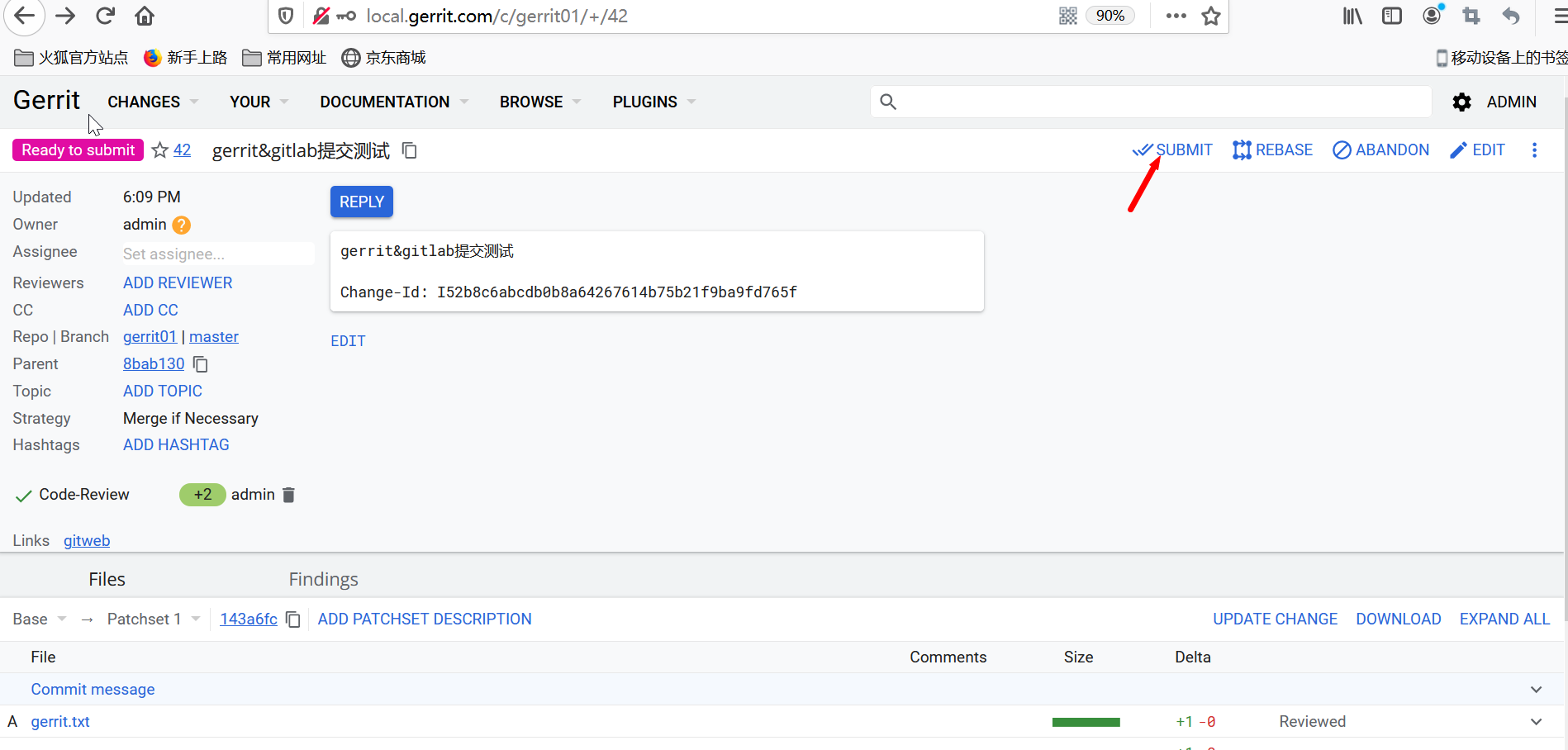Image resolution: width=1568 pixels, height=750 pixels.
Task: Click UPDATE CHANGE
Action: tap(1275, 619)
